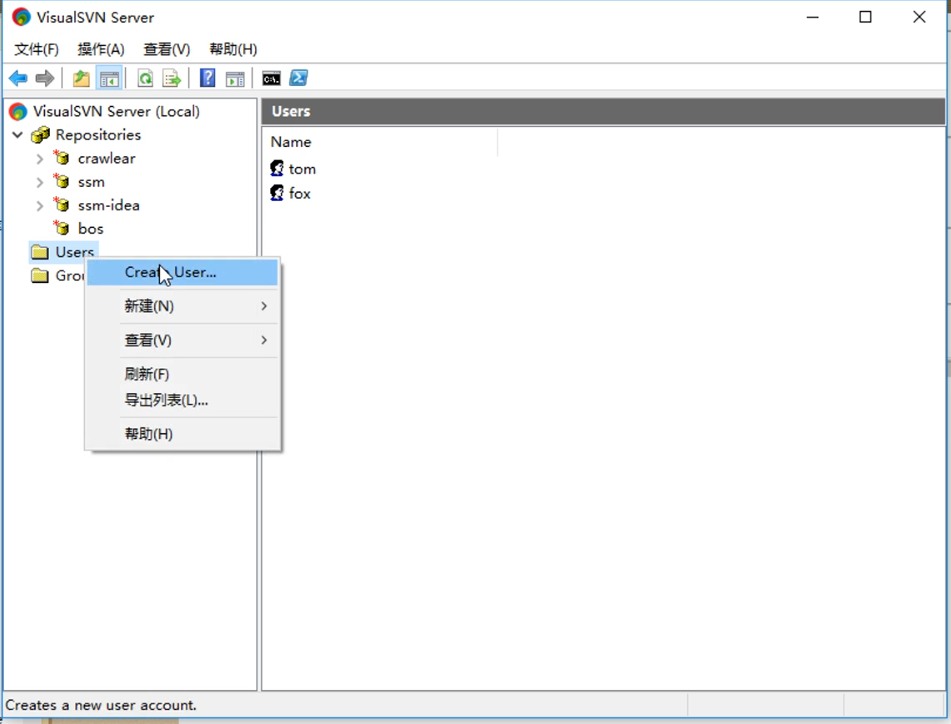
Task: Click the tom user icon
Action: coord(277,168)
